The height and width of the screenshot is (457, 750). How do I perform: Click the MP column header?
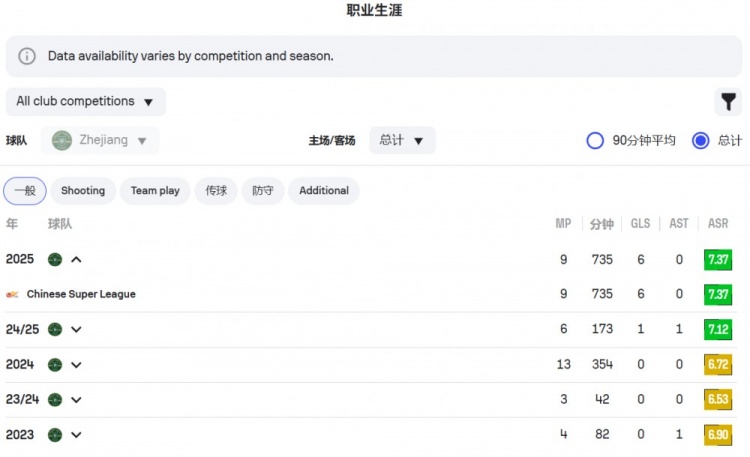(x=563, y=223)
